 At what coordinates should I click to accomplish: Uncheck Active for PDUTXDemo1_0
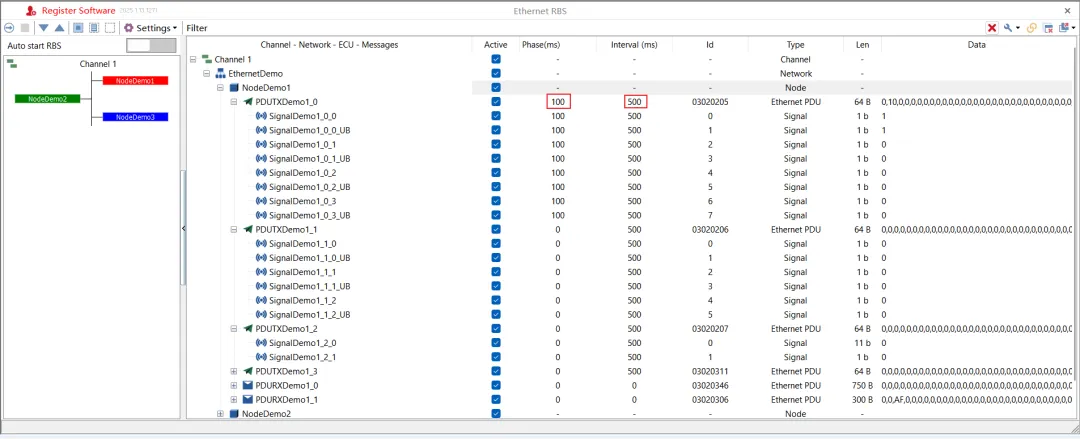pos(496,102)
